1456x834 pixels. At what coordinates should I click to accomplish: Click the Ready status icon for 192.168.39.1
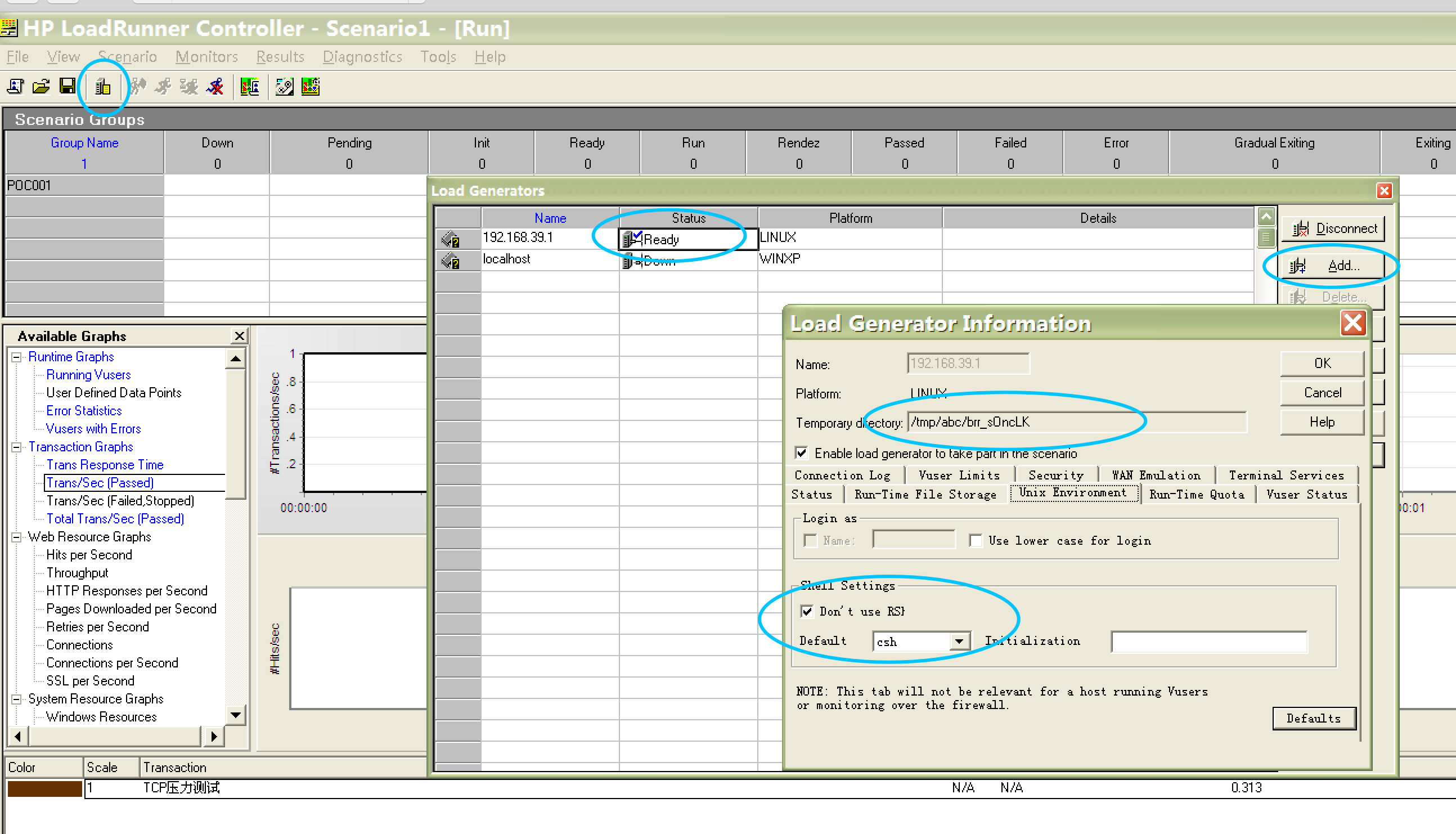coord(632,239)
